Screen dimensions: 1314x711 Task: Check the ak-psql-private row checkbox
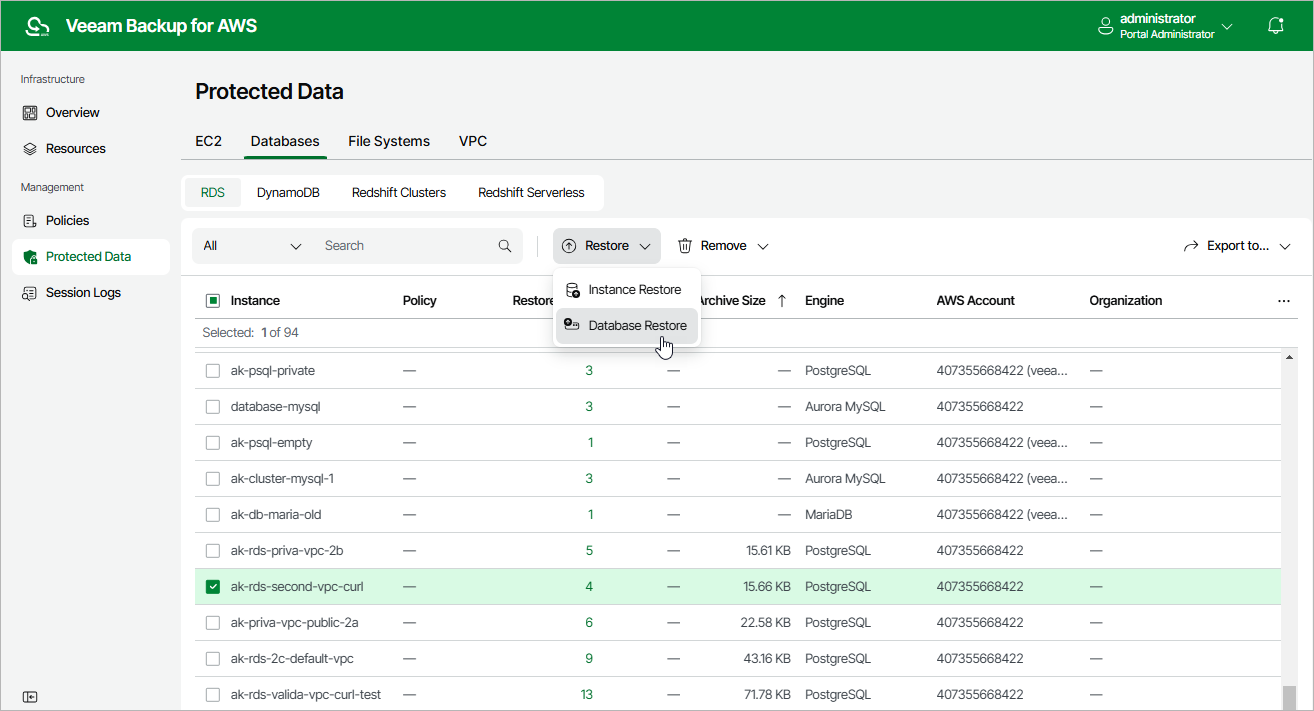point(213,371)
